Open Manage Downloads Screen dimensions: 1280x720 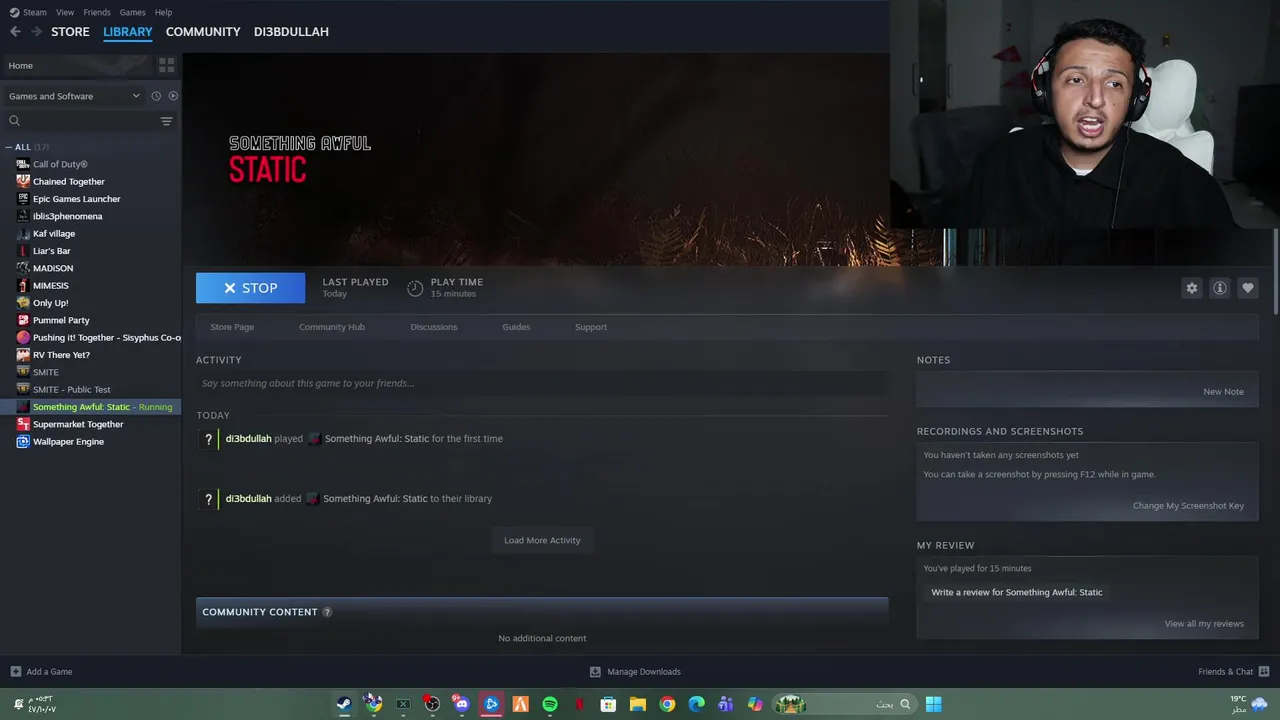[635, 672]
